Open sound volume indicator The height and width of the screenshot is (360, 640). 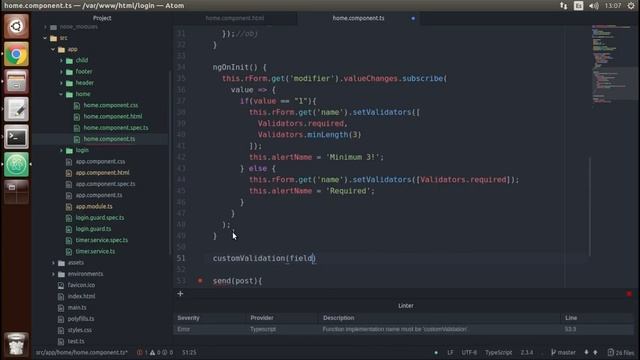(x=593, y=6)
